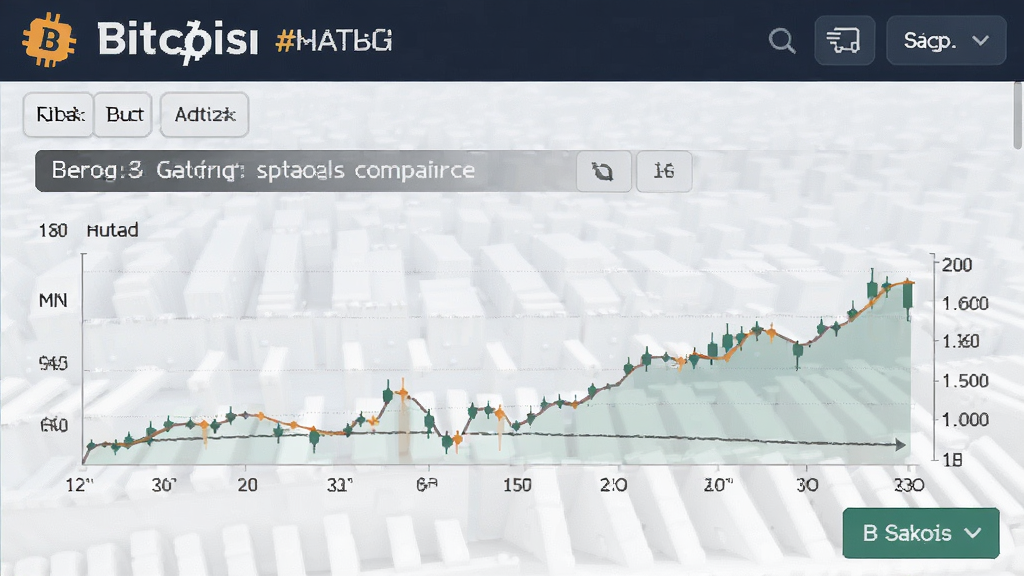Click the cart icon button in header
Viewport: 1024px width, 576px height.
pos(844,40)
